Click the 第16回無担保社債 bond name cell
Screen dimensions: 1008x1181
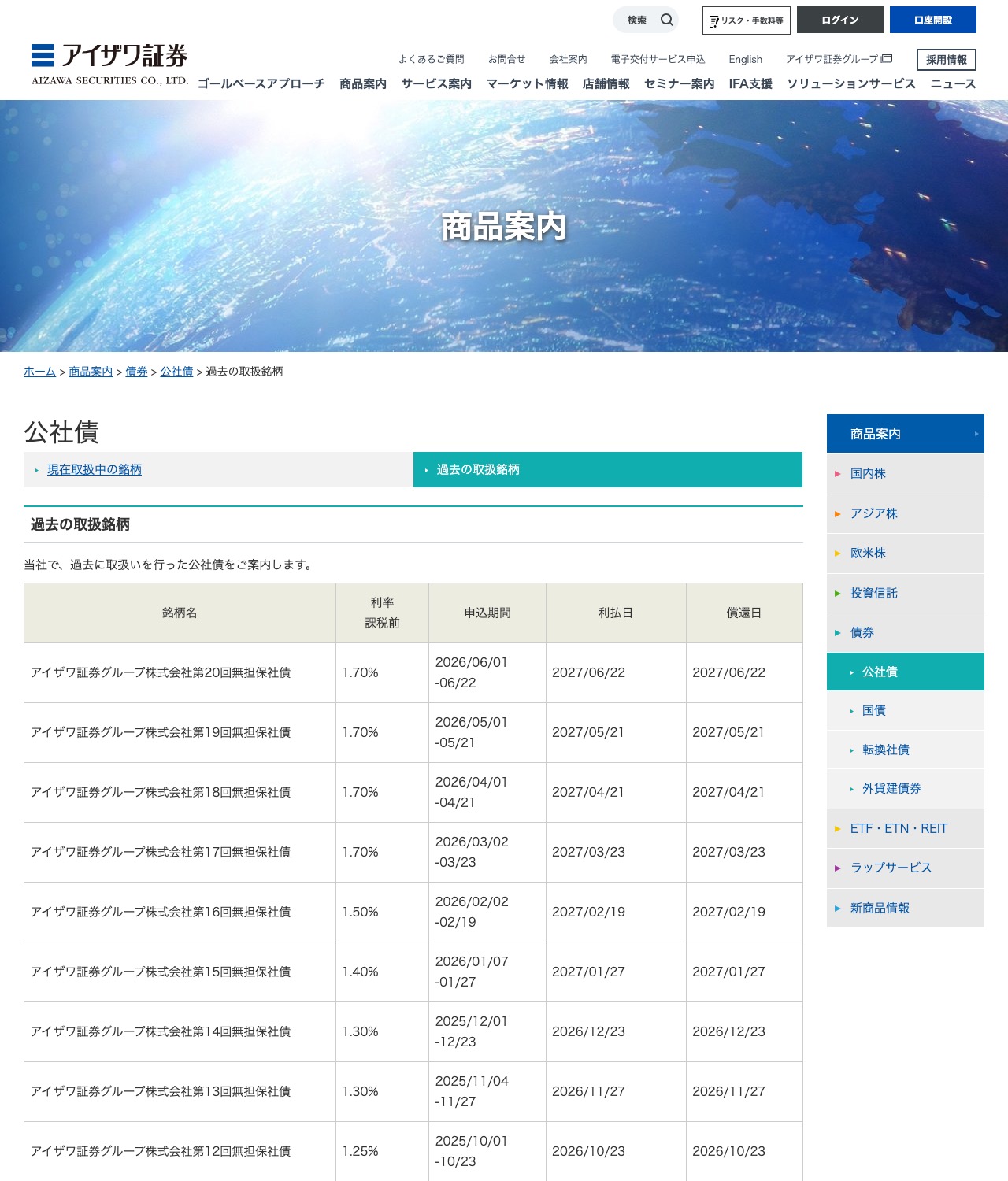180,912
